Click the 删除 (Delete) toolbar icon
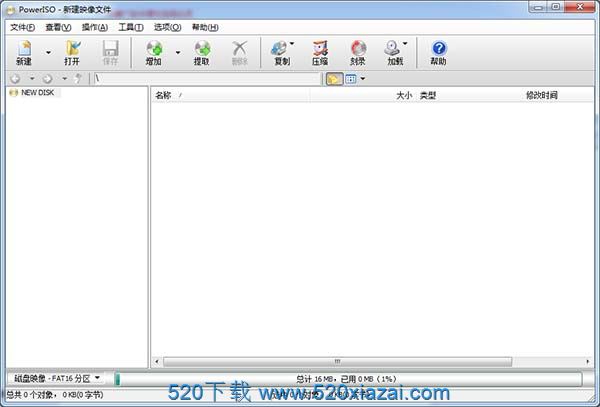The height and width of the screenshot is (407, 600). [x=240, y=52]
